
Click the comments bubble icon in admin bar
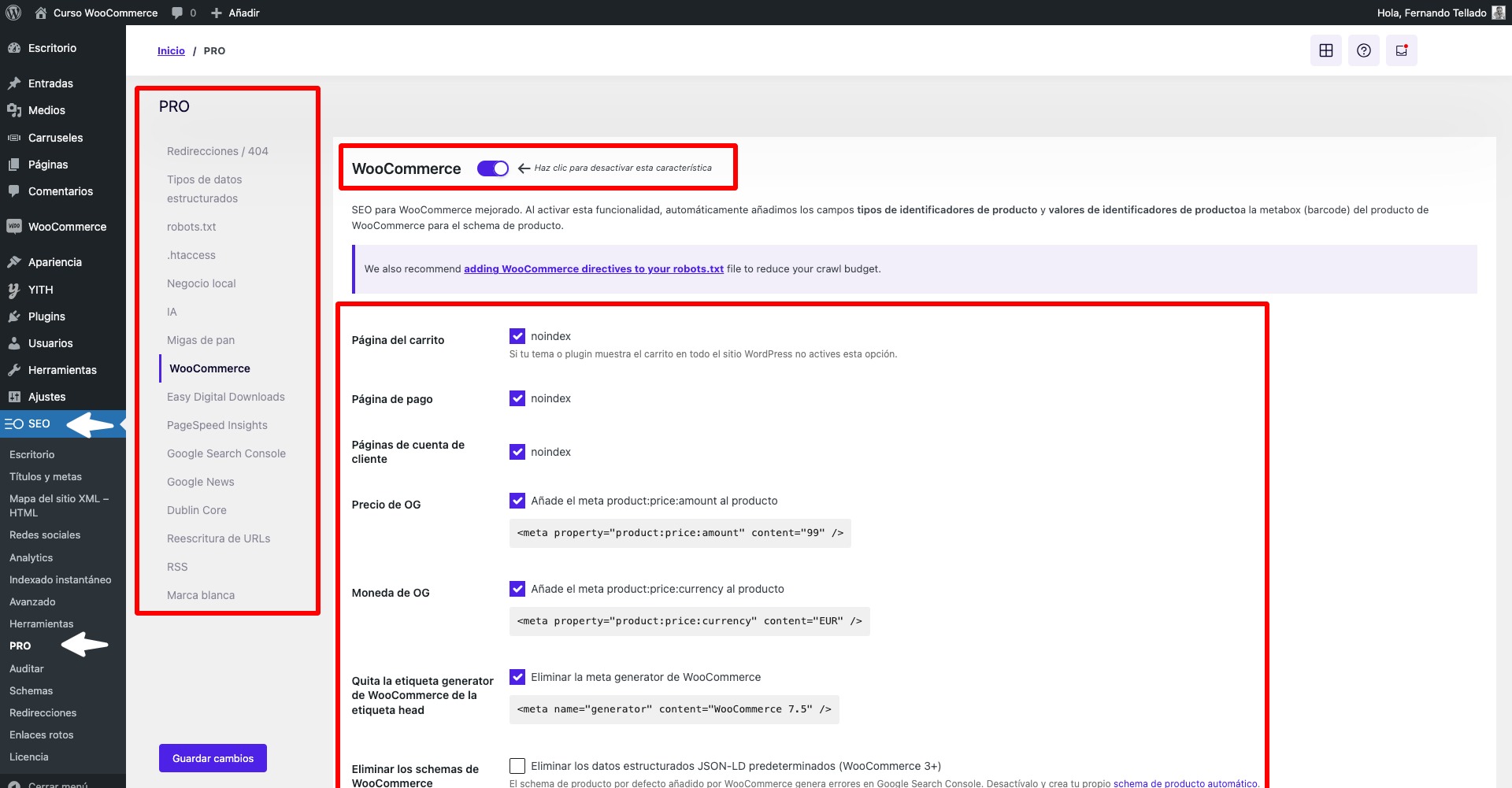pos(176,13)
